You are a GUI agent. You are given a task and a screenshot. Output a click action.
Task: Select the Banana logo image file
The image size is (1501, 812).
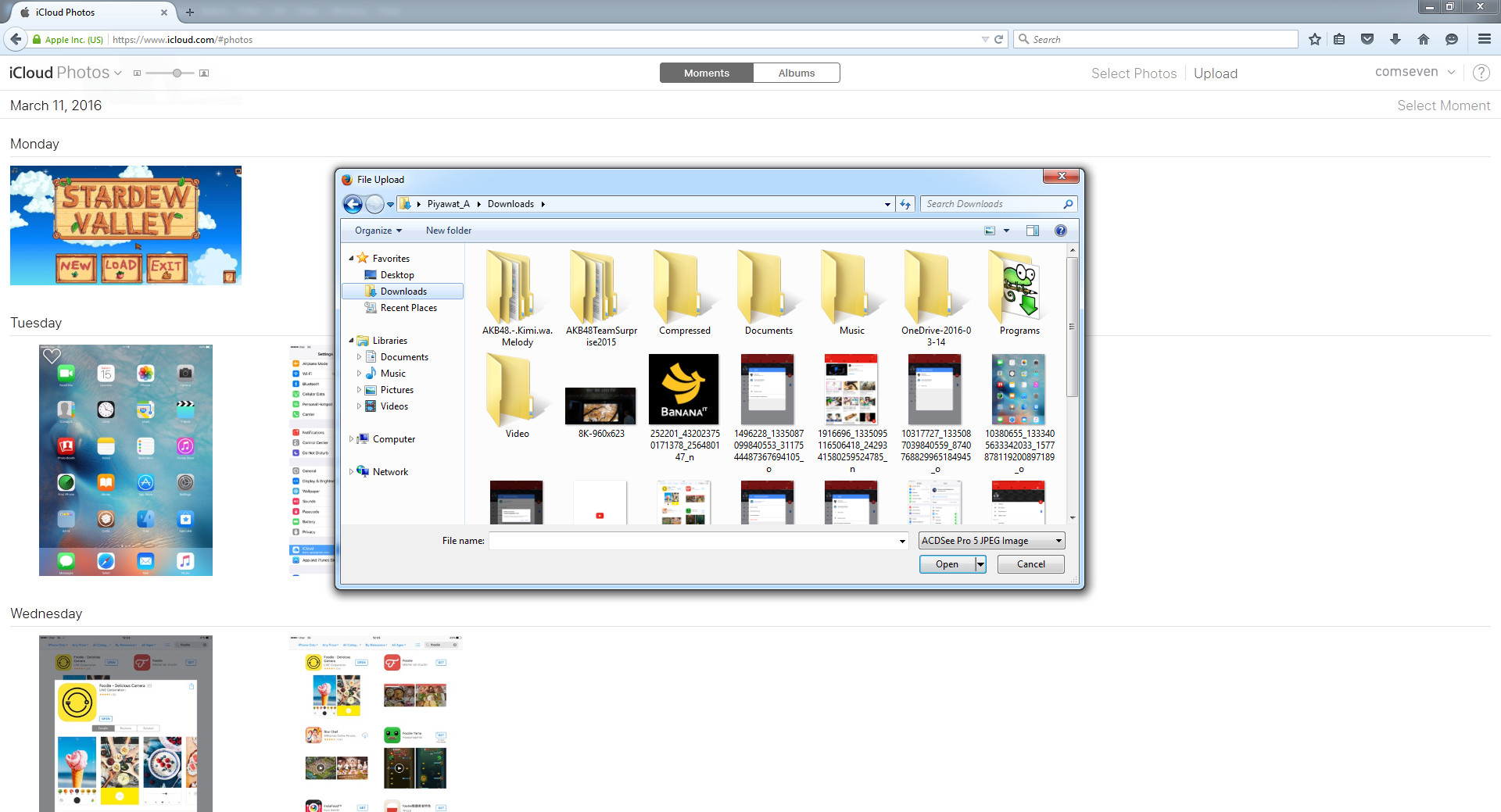tap(684, 389)
